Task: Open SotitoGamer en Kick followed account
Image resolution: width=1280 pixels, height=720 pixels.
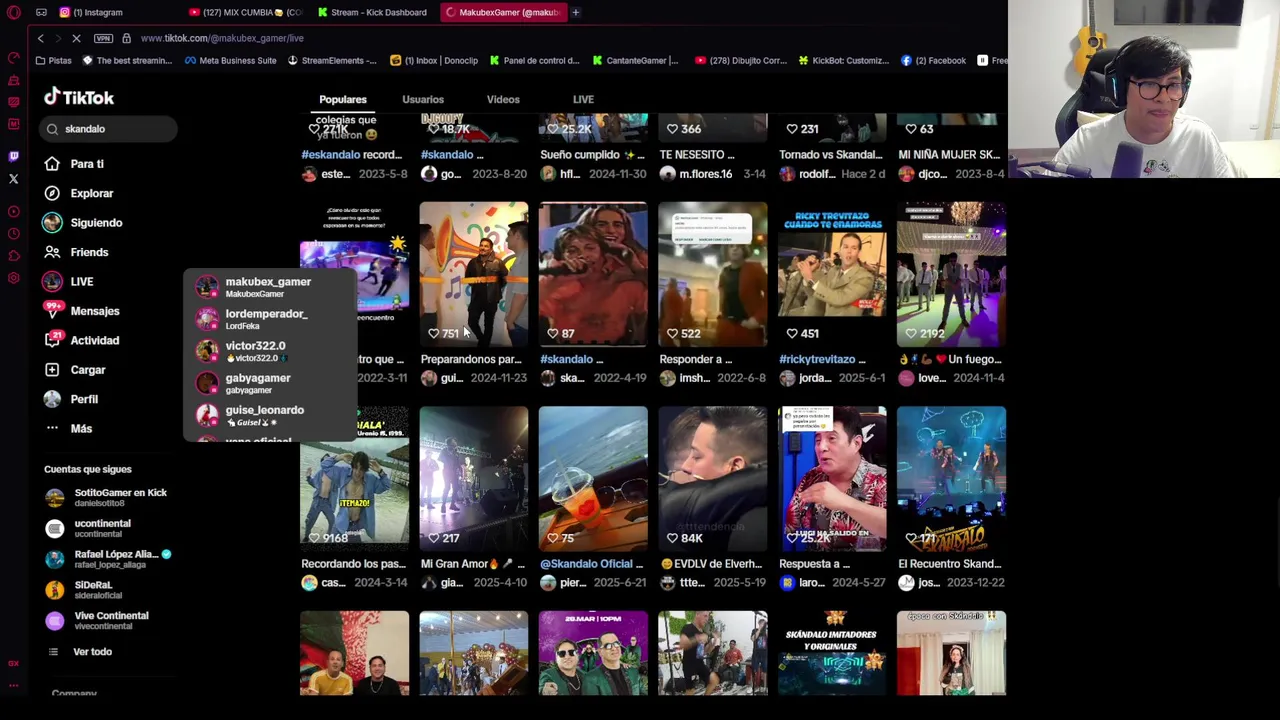Action: [x=107, y=497]
